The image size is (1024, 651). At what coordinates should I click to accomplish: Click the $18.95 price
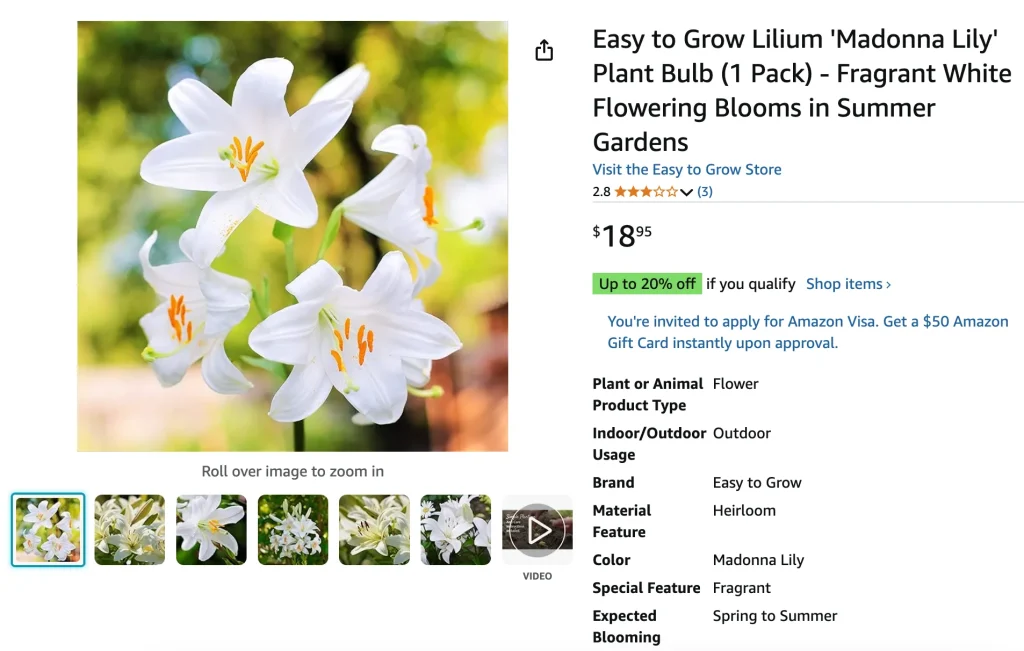pos(622,236)
